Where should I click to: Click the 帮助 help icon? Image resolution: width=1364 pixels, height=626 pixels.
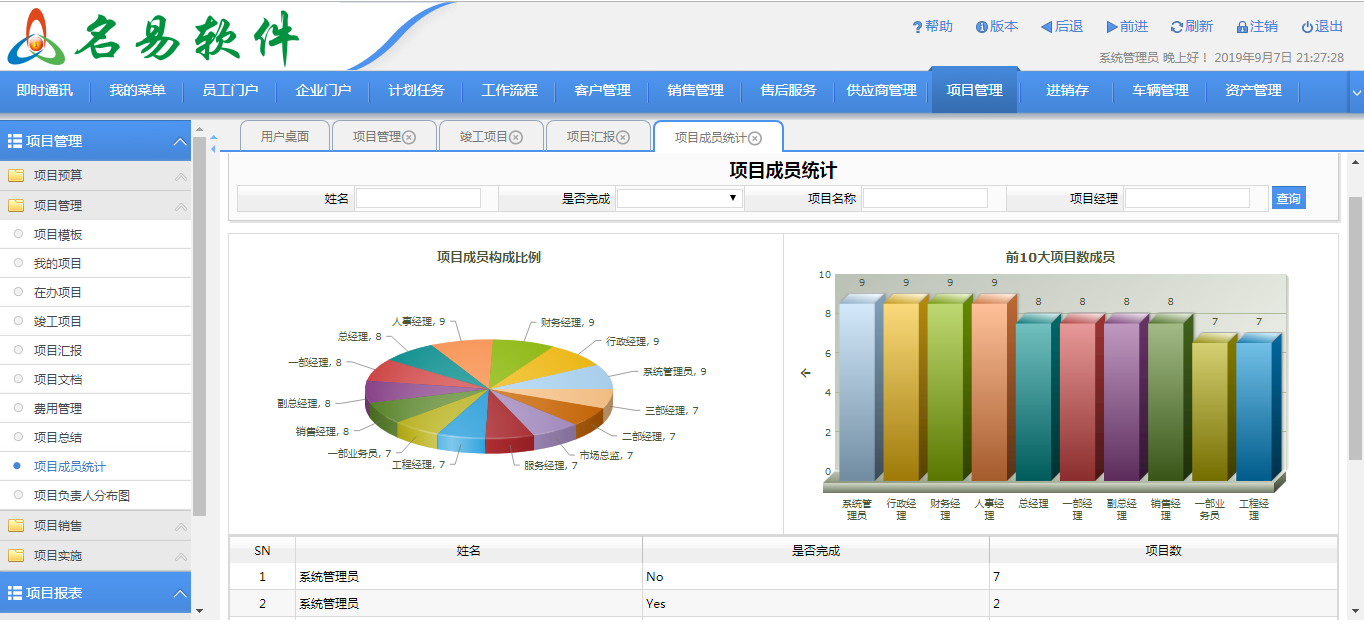tap(917, 27)
